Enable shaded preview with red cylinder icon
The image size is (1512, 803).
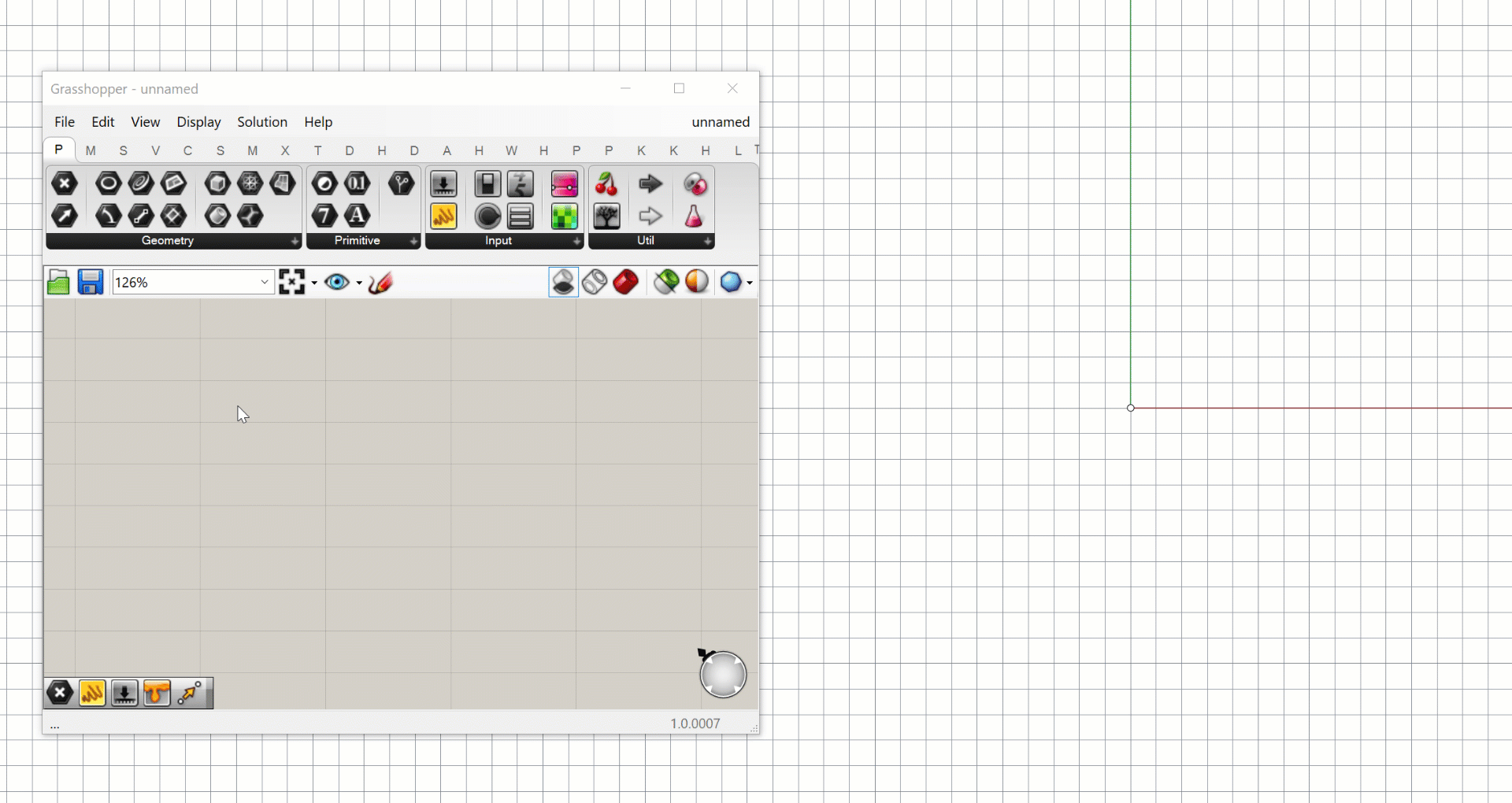coord(626,282)
